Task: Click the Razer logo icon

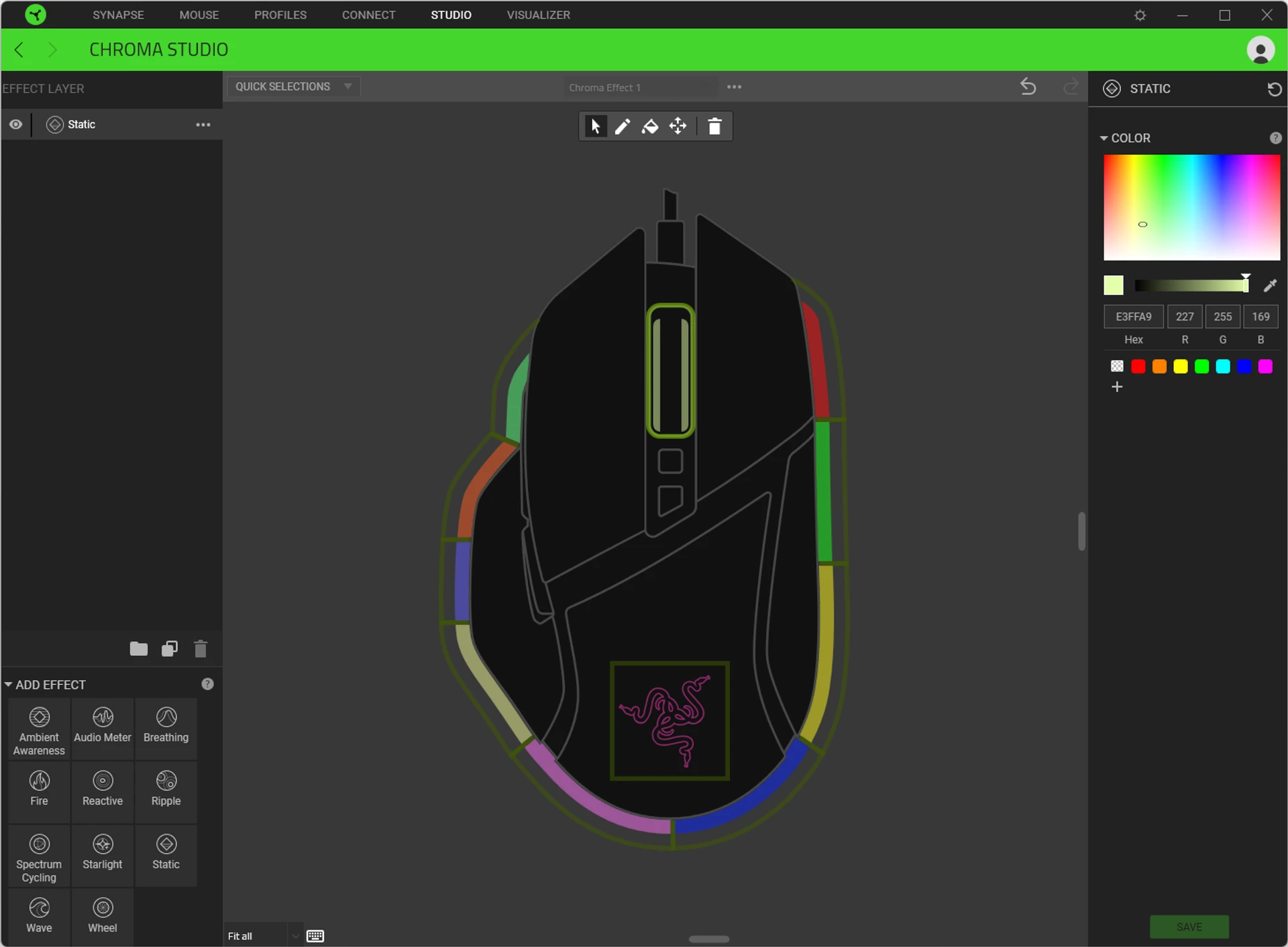Action: point(35,14)
